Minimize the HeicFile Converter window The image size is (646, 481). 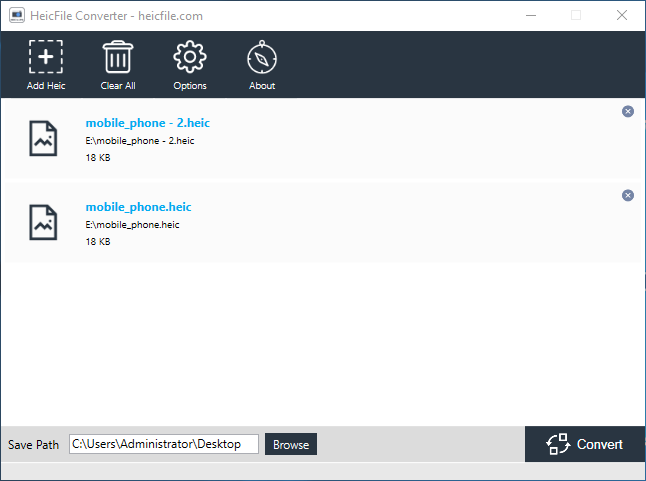pyautogui.click(x=531, y=16)
